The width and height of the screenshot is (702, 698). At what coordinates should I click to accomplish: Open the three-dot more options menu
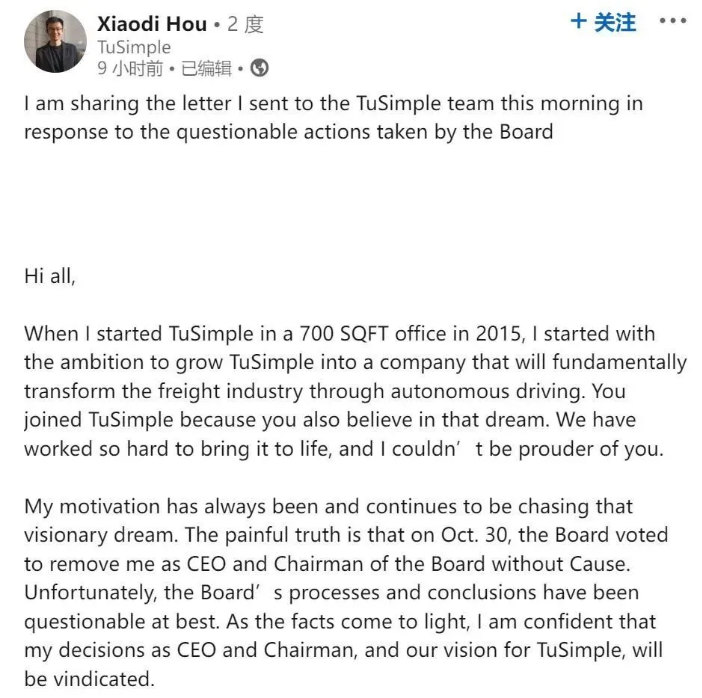[x=673, y=22]
